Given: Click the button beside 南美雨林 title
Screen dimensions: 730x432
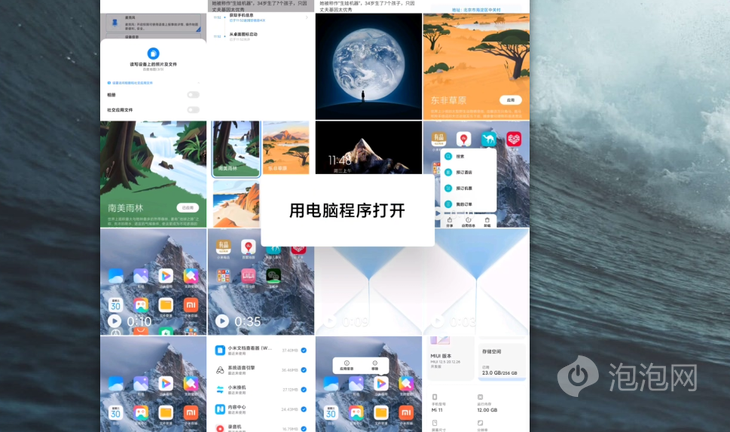Looking at the screenshot, I should [188, 207].
